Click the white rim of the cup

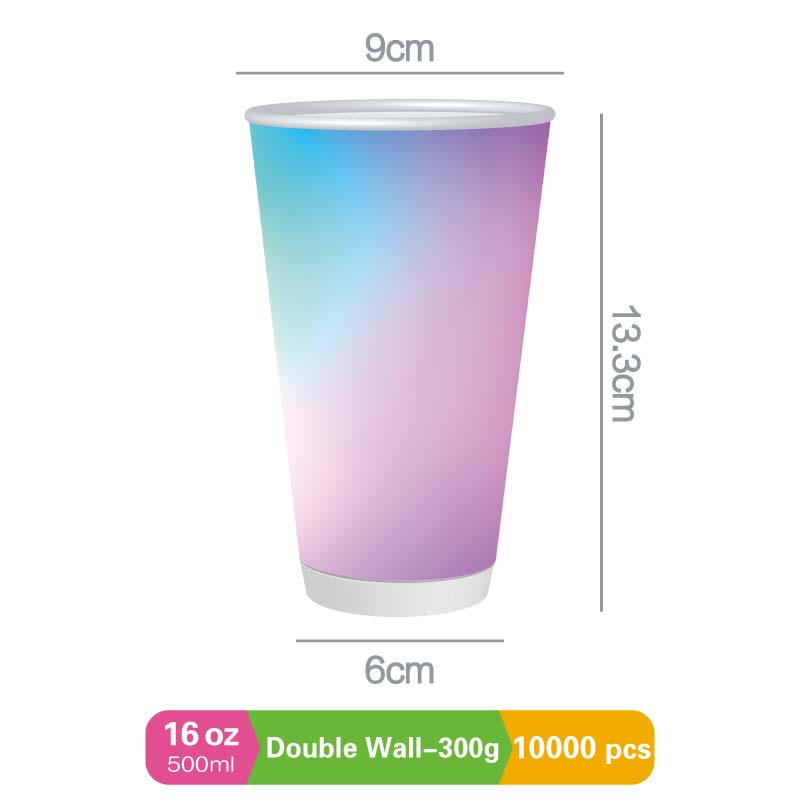(x=399, y=115)
